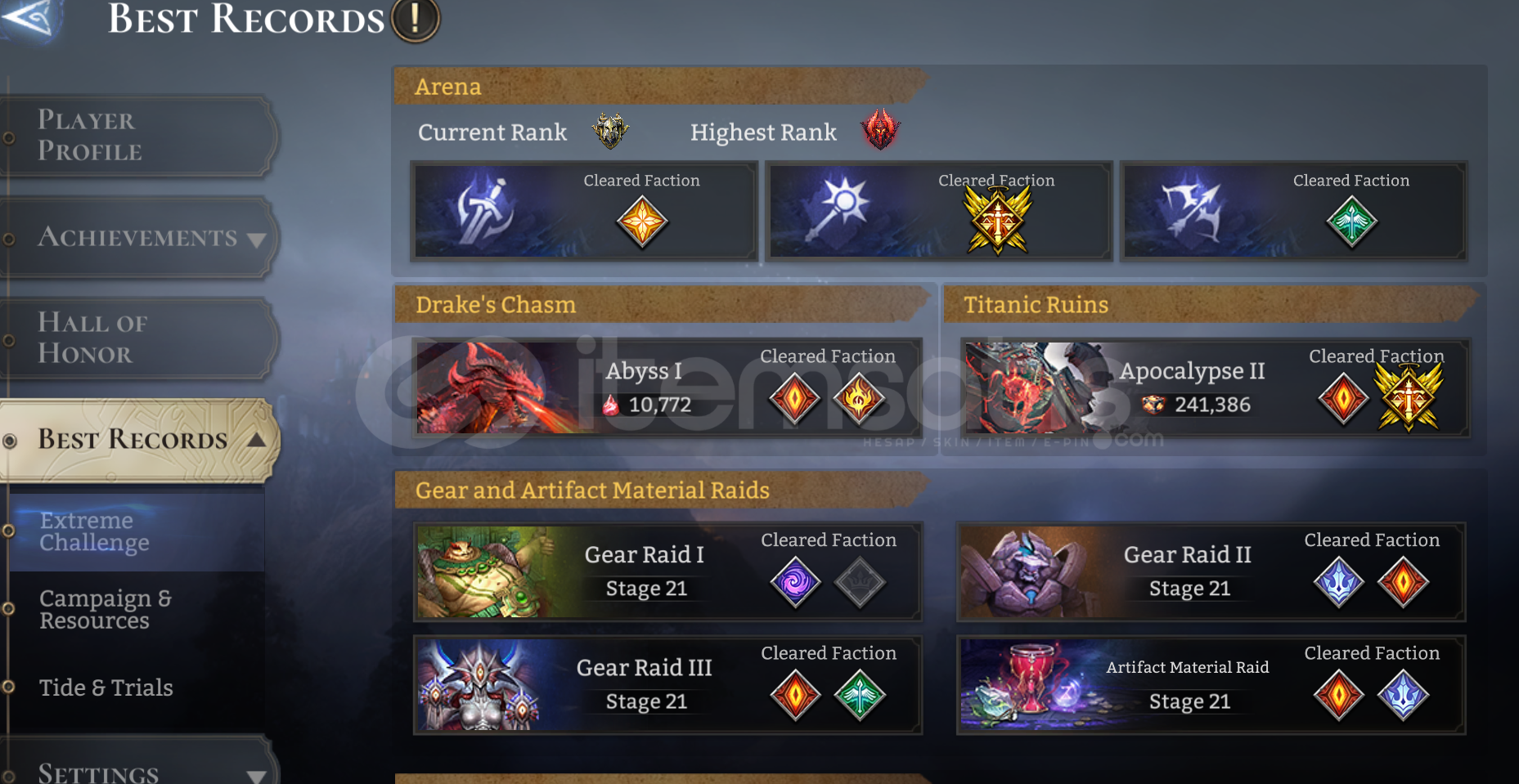1519x784 pixels.
Task: Click the Highest Rank red badge
Action: coord(880,129)
